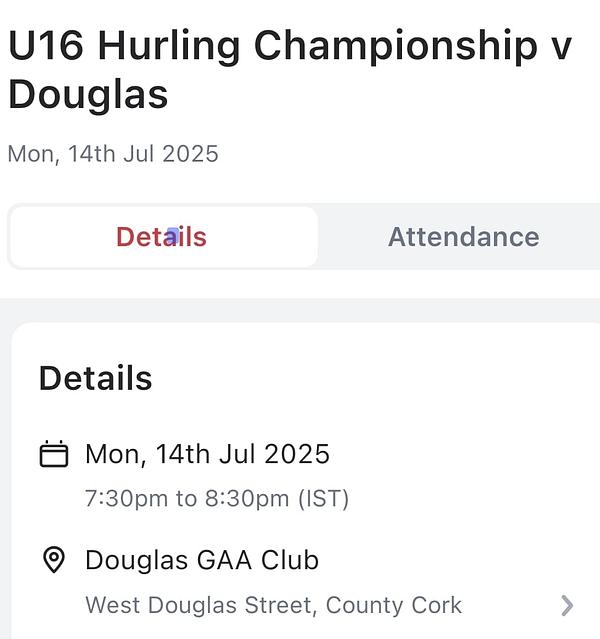
Task: Tap the location pin icon
Action: click(x=54, y=560)
